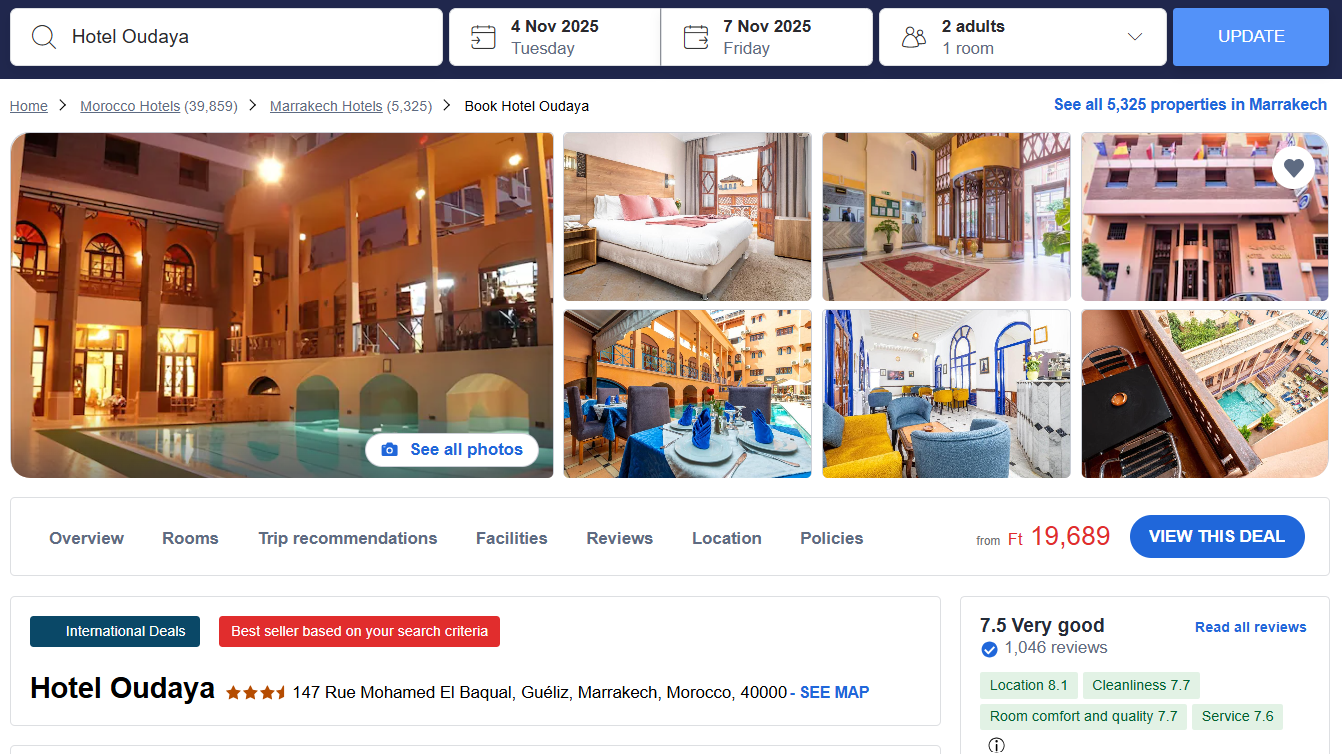Open the check-in calendar icon
The width and height of the screenshot is (1342, 754).
(483, 37)
